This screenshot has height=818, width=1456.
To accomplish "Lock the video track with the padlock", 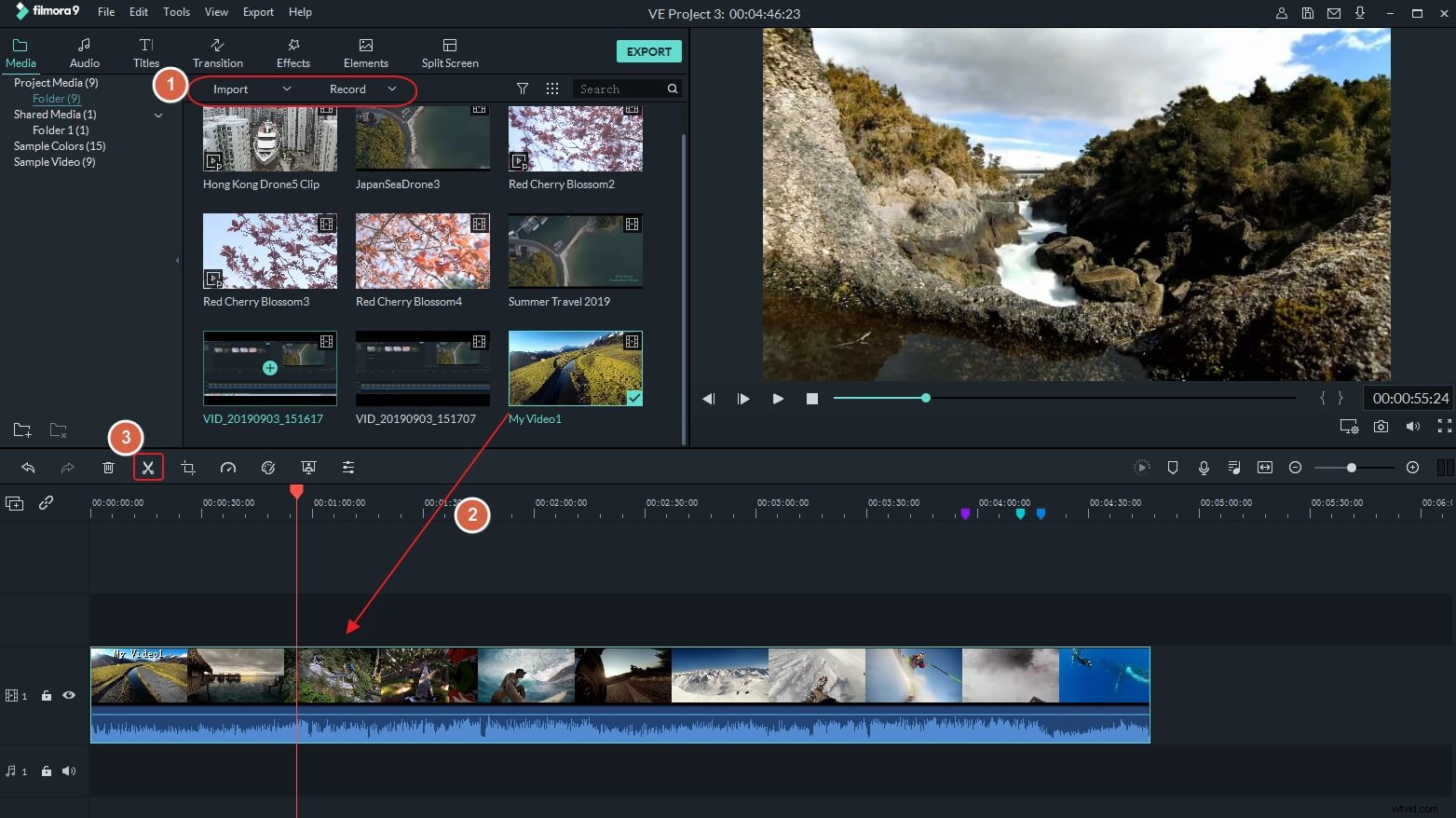I will click(x=46, y=695).
